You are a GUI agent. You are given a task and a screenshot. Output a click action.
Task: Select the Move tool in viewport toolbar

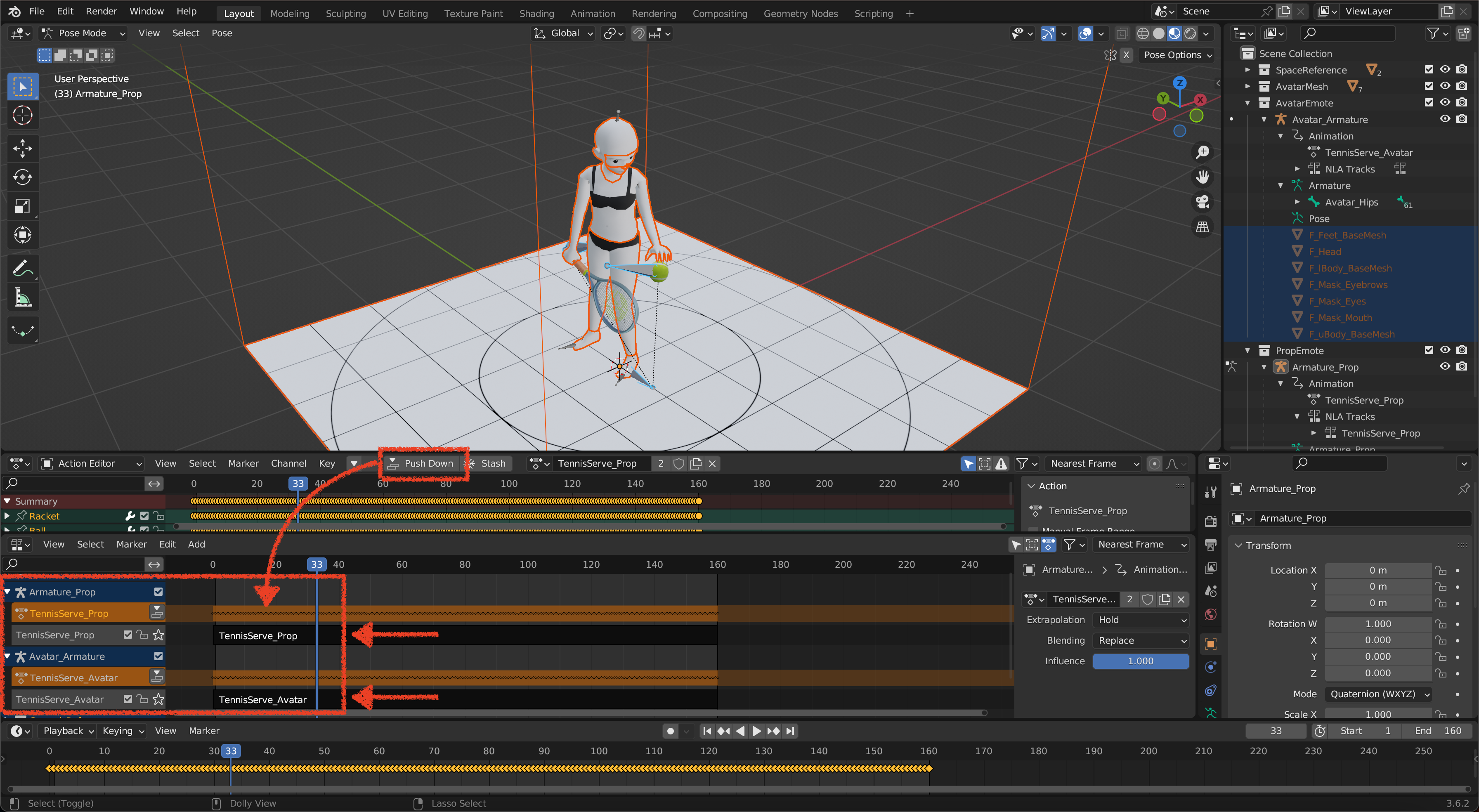(x=22, y=148)
